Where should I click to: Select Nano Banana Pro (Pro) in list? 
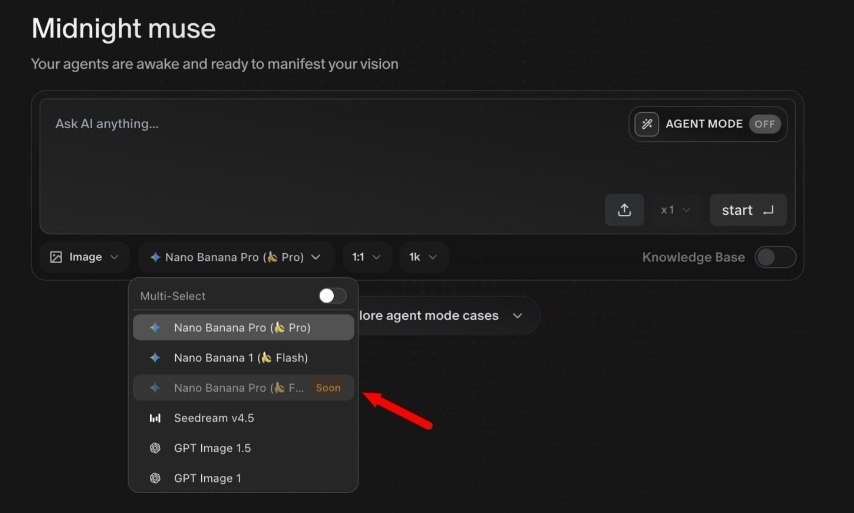(x=243, y=327)
